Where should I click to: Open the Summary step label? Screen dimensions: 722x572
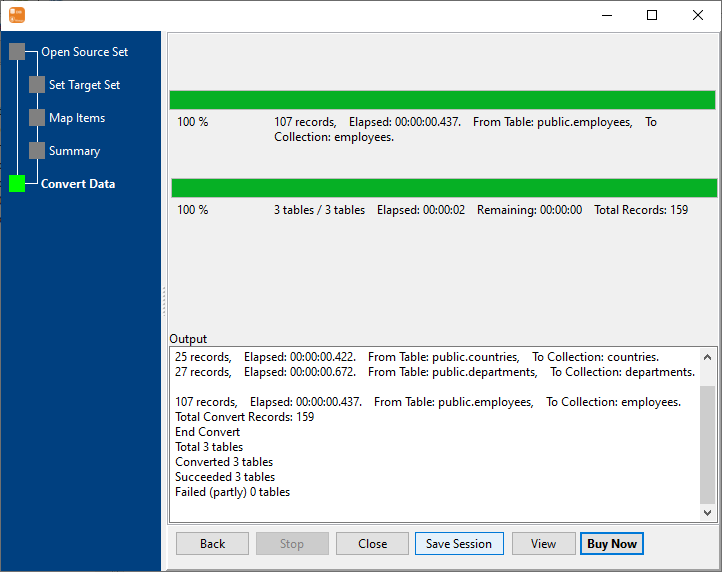tap(74, 151)
